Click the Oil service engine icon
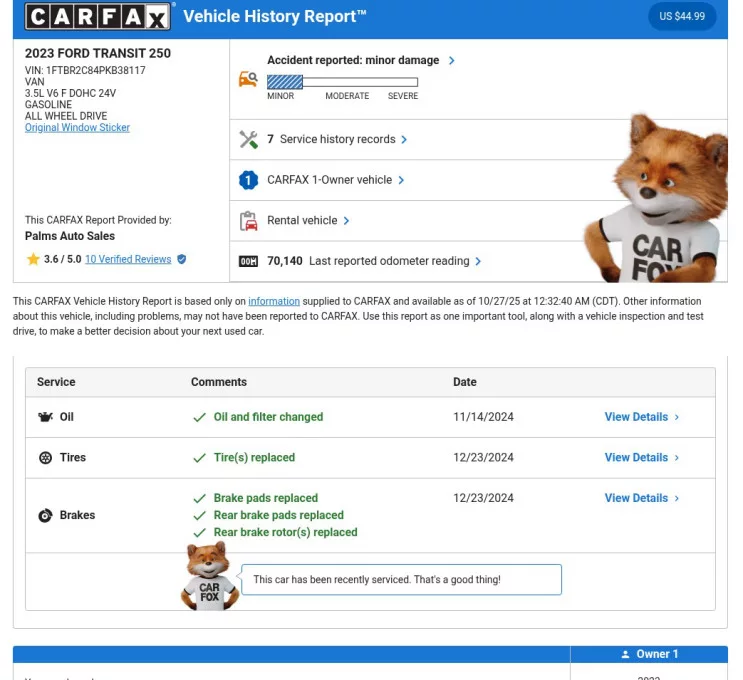743x680 pixels. pyautogui.click(x=45, y=417)
